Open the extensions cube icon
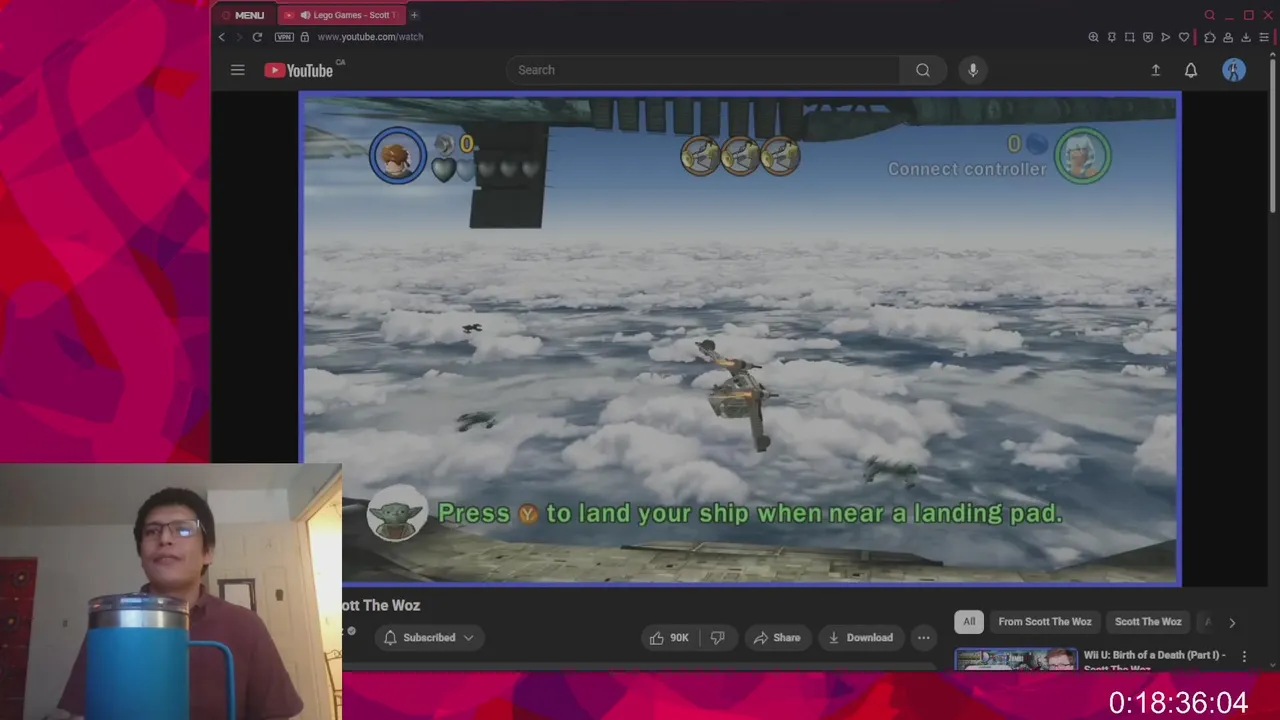The width and height of the screenshot is (1280, 720). [x=1210, y=37]
